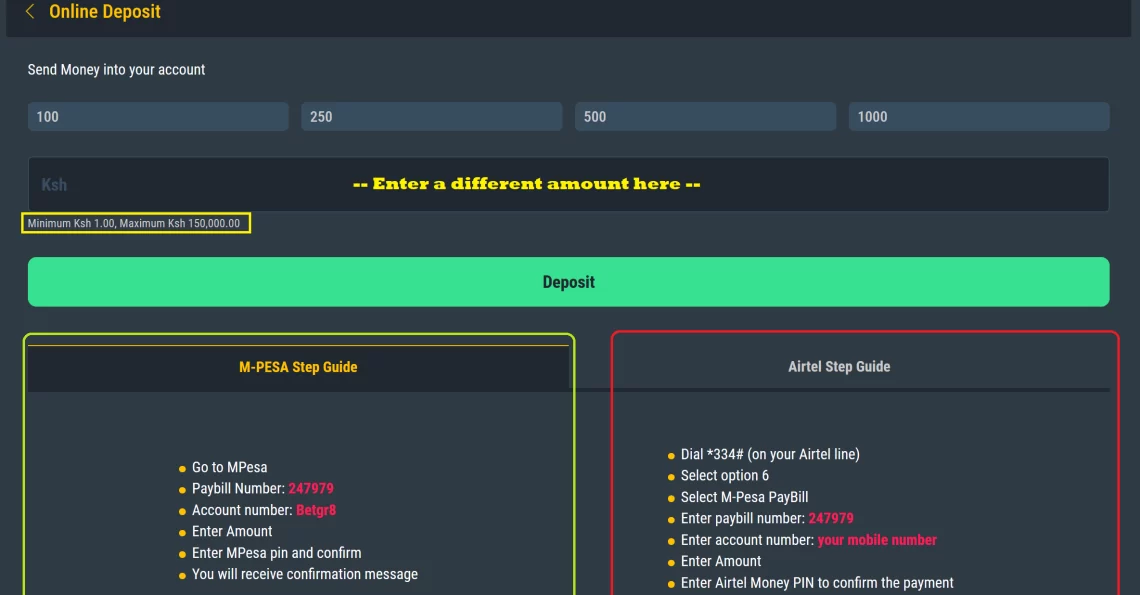Click the green Deposit button
Screen dimensions: 1140x595
(569, 281)
